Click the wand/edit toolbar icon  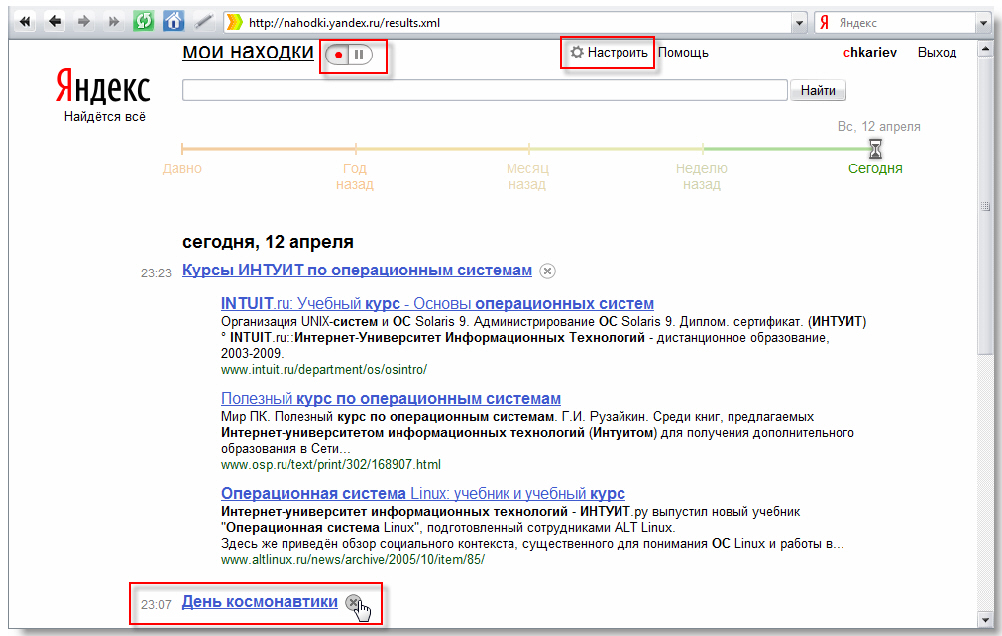coord(203,22)
